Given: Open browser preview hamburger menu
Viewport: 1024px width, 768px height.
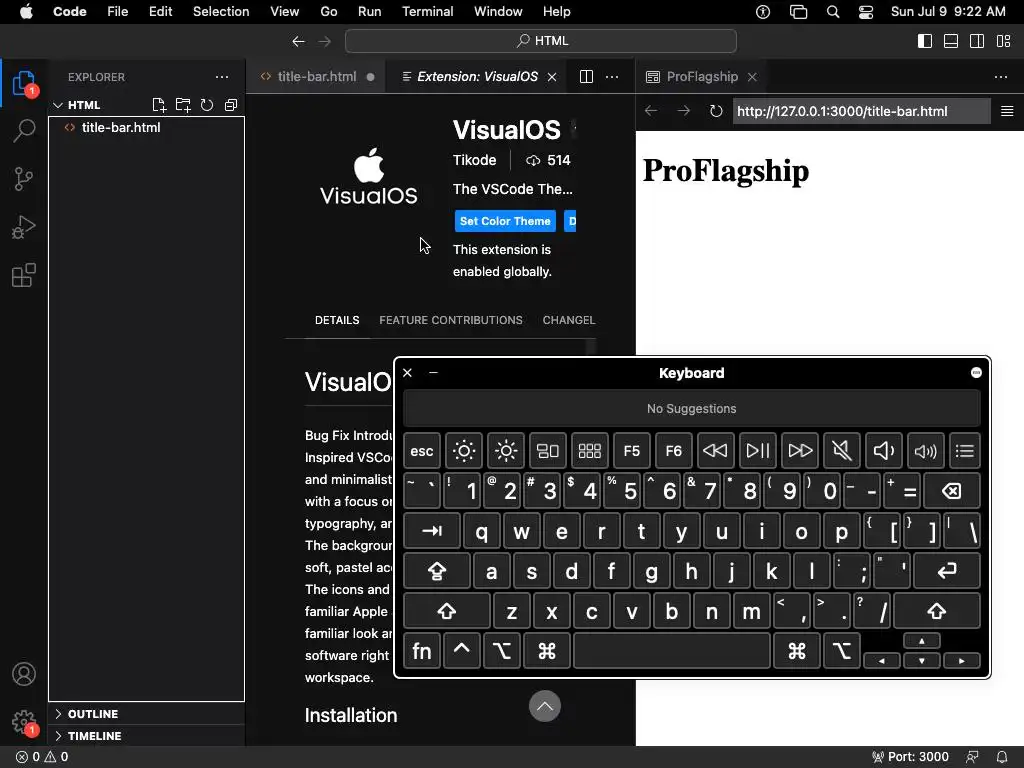Looking at the screenshot, I should [x=1007, y=111].
